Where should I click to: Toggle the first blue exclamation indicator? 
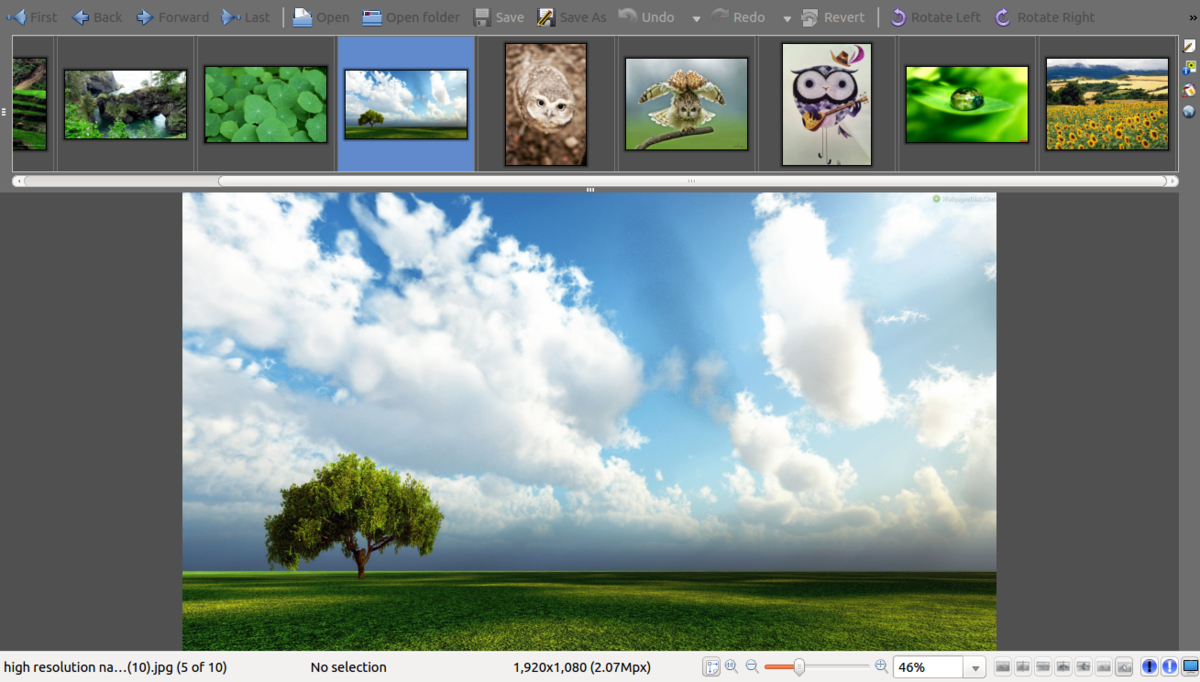[1149, 667]
